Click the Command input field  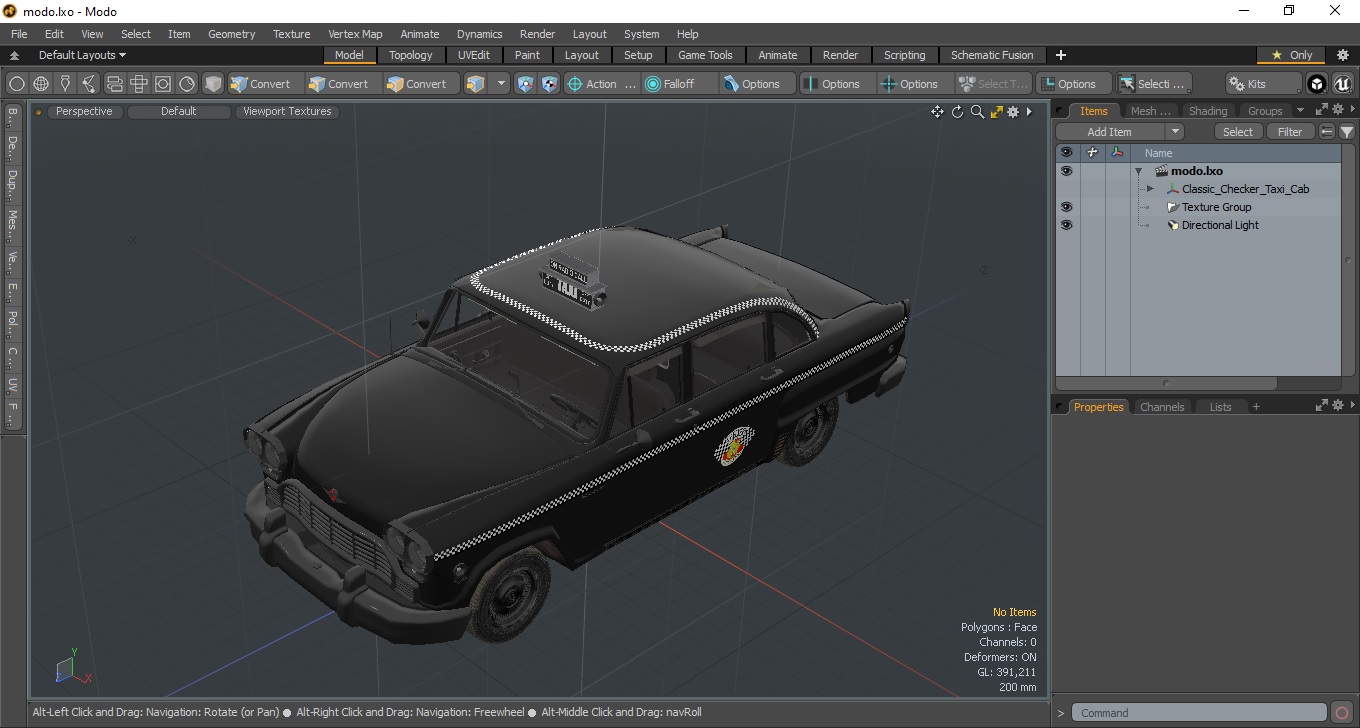[1201, 713]
